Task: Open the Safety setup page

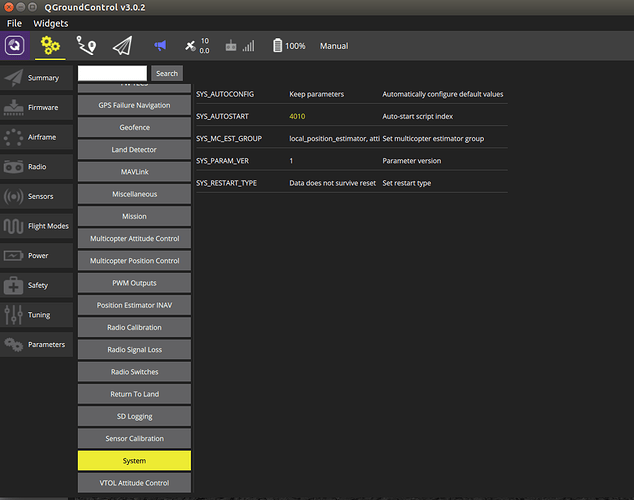Action: (36, 285)
